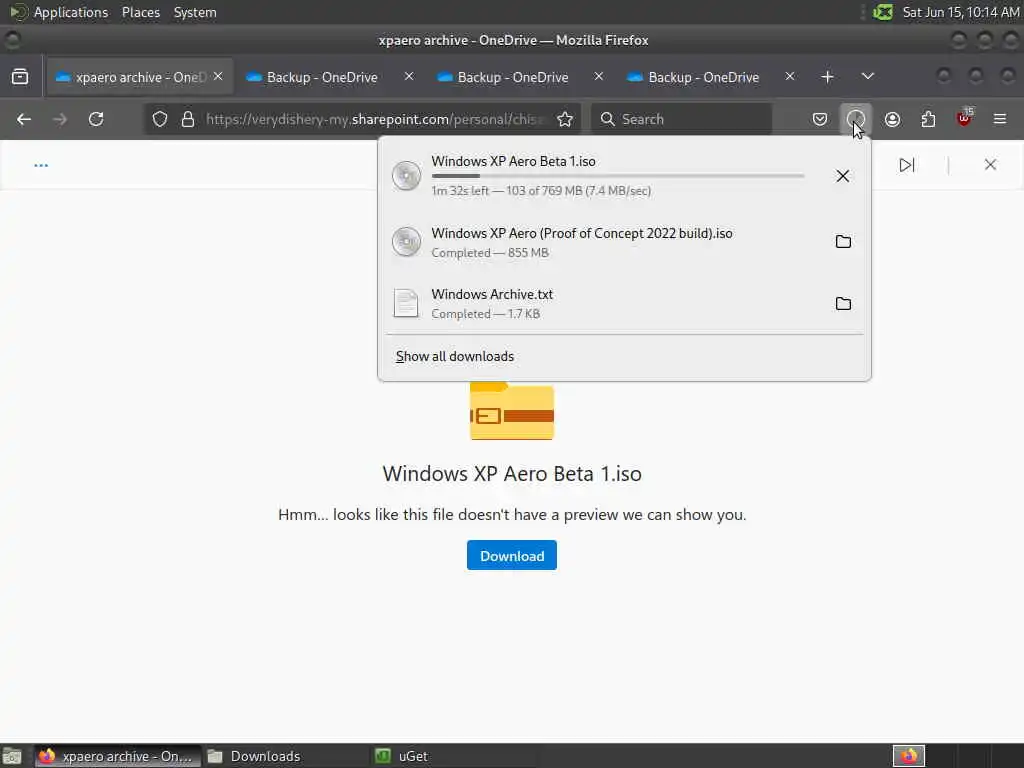Screen dimensions: 1024x768
Task: Open the Save to Pocket icon
Action: 820,120
